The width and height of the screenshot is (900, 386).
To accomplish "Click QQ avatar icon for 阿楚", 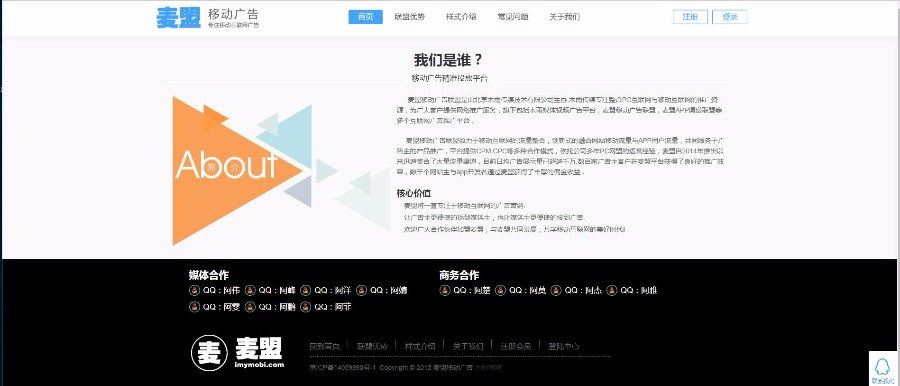I will pyautogui.click(x=445, y=291).
